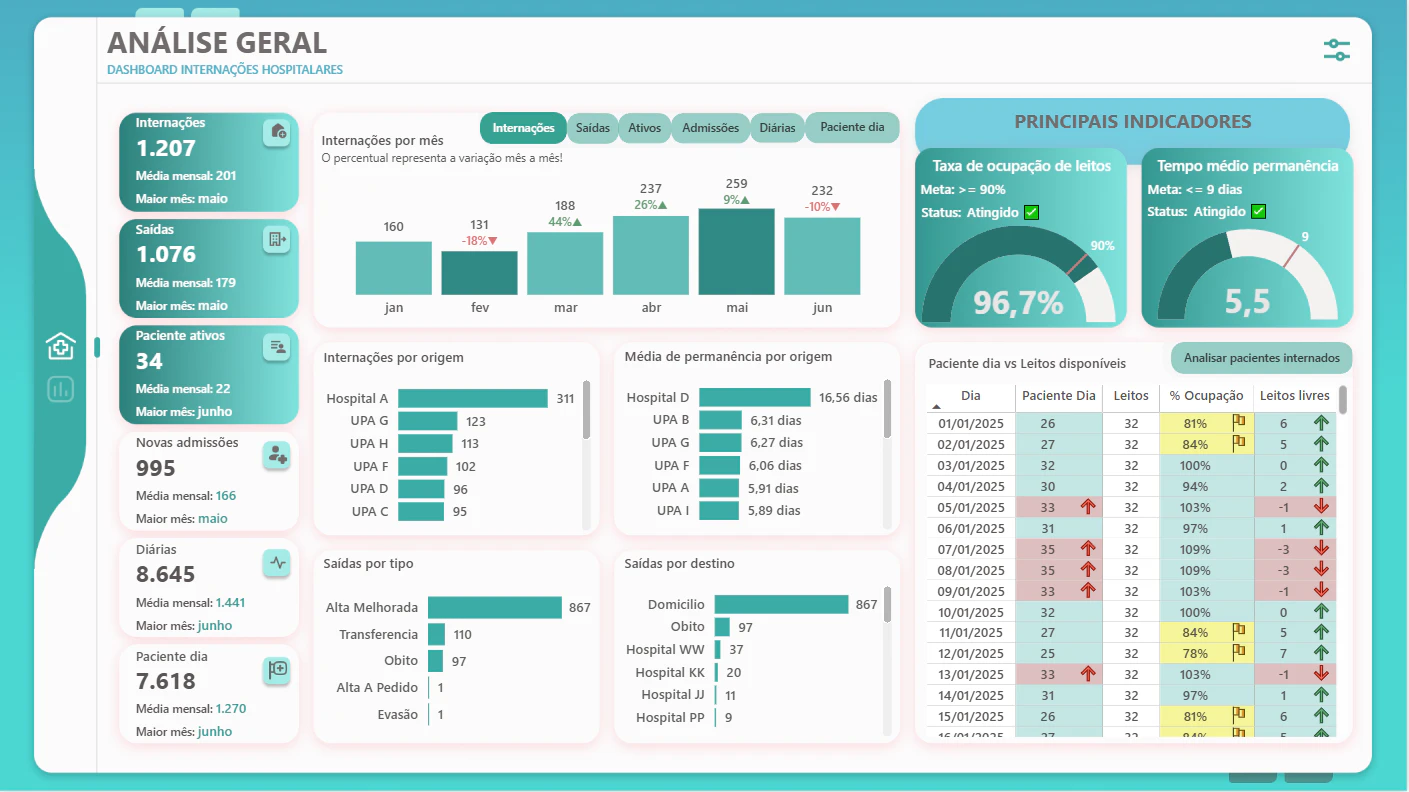Viewport: 1409px width, 792px height.
Task: Sort table by the Dia column arrow
Action: 937,407
